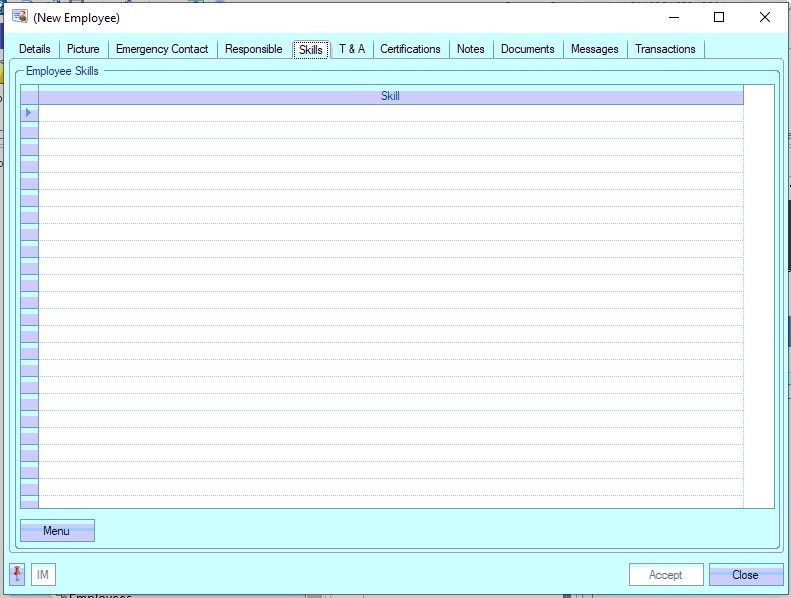Click the New Employee window title icon
Screen dimensions: 791x598
[x=19, y=17]
